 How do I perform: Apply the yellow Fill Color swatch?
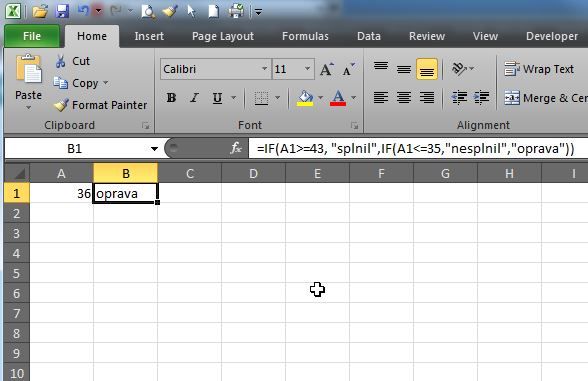pos(305,98)
